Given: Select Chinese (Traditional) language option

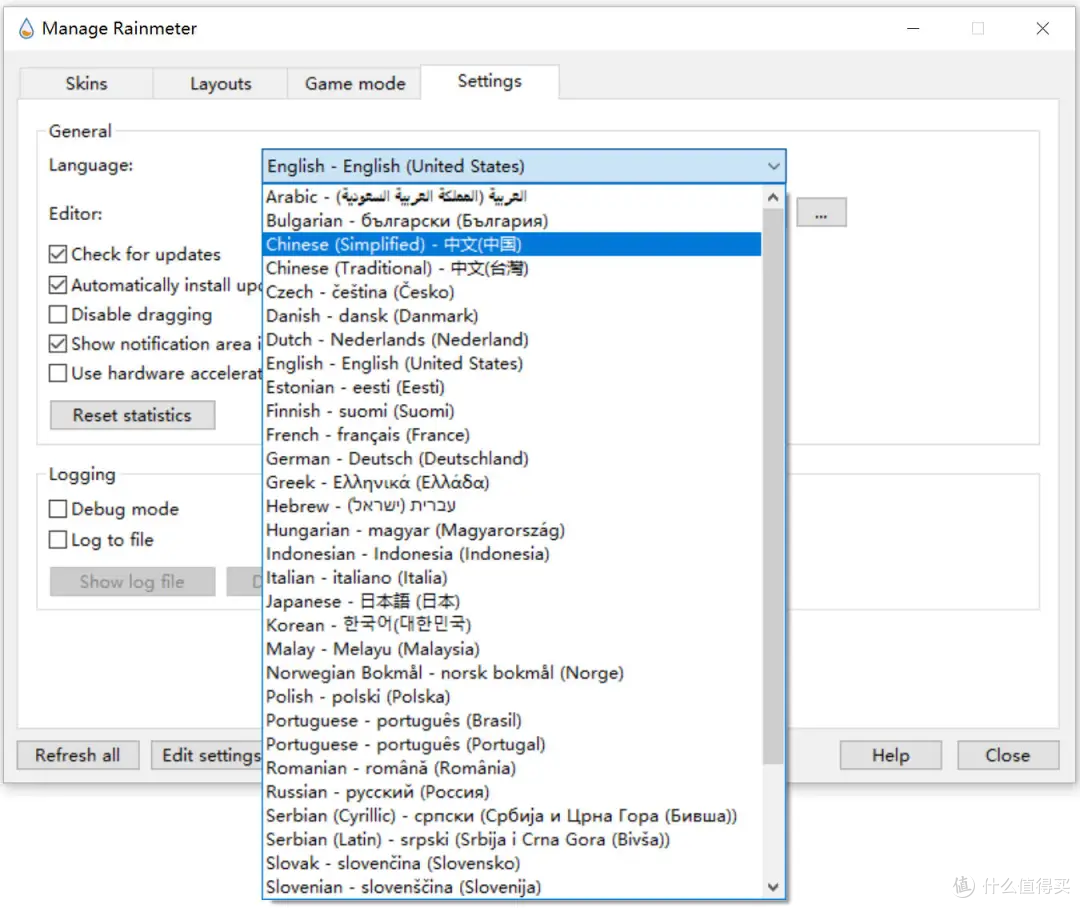Looking at the screenshot, I should (x=512, y=268).
